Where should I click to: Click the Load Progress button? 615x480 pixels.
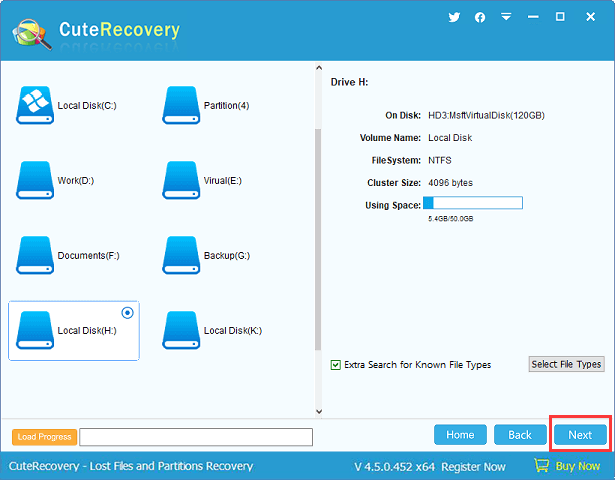[x=44, y=437]
